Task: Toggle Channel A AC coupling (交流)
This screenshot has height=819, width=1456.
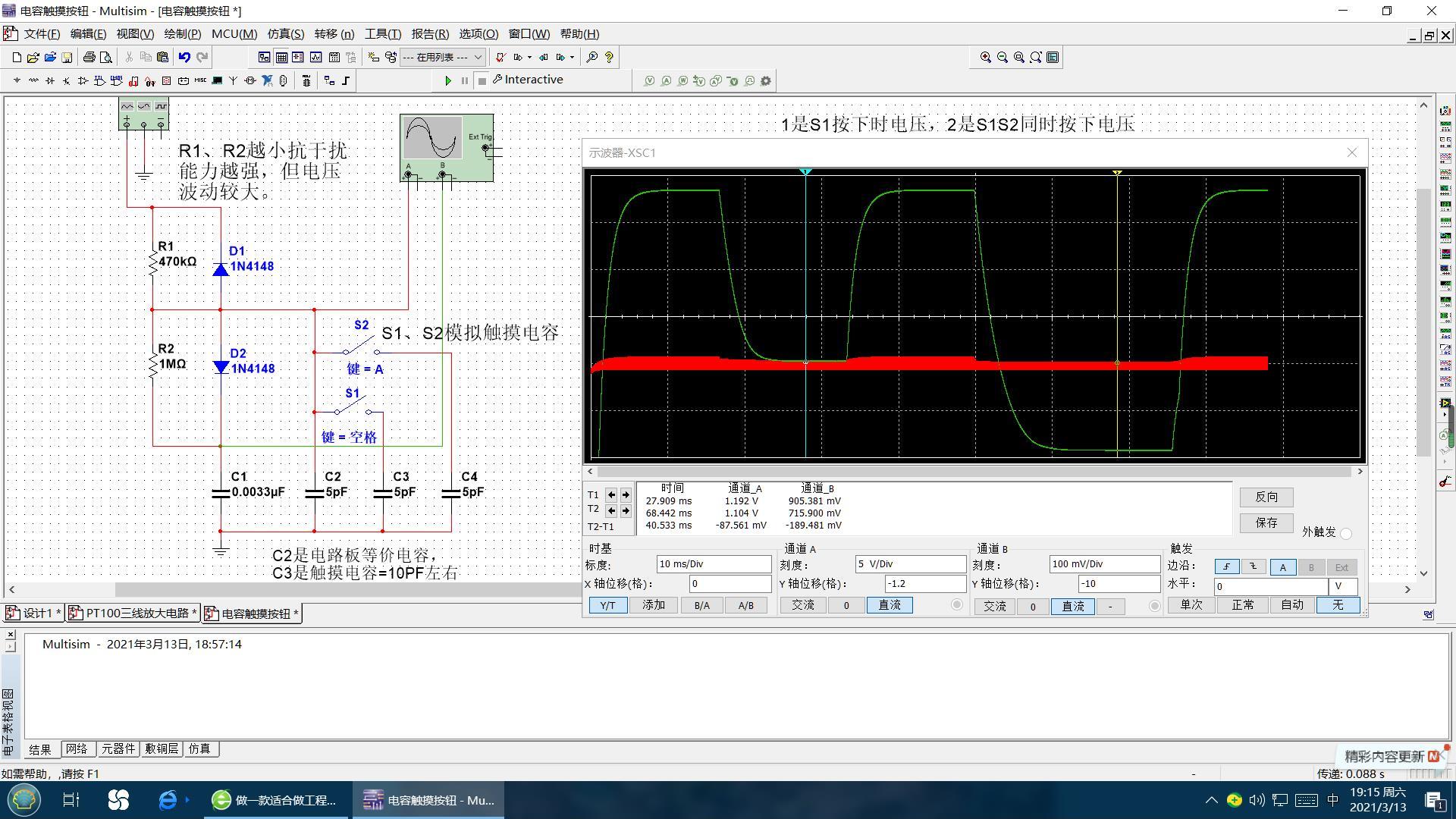Action: tap(803, 605)
